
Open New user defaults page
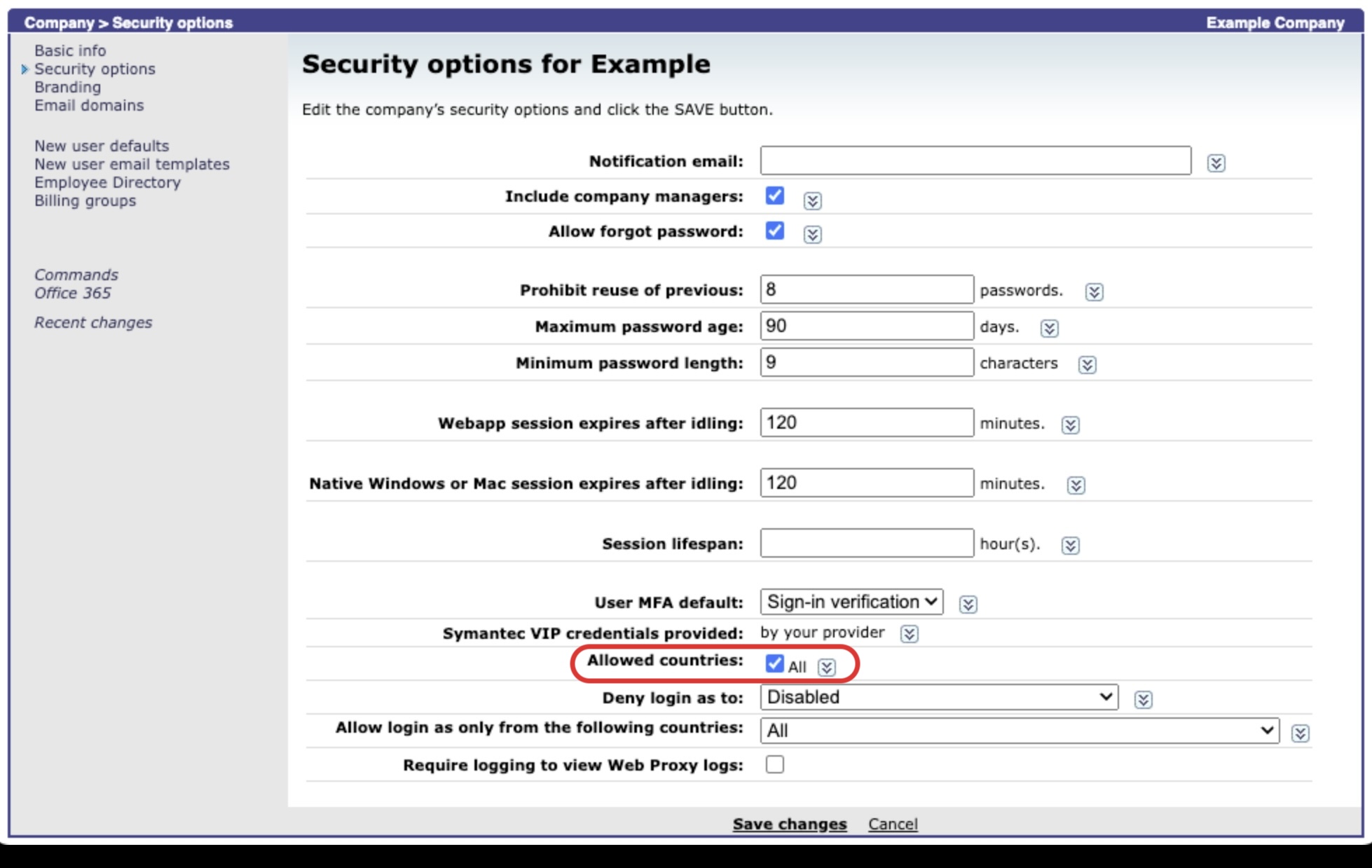click(102, 146)
